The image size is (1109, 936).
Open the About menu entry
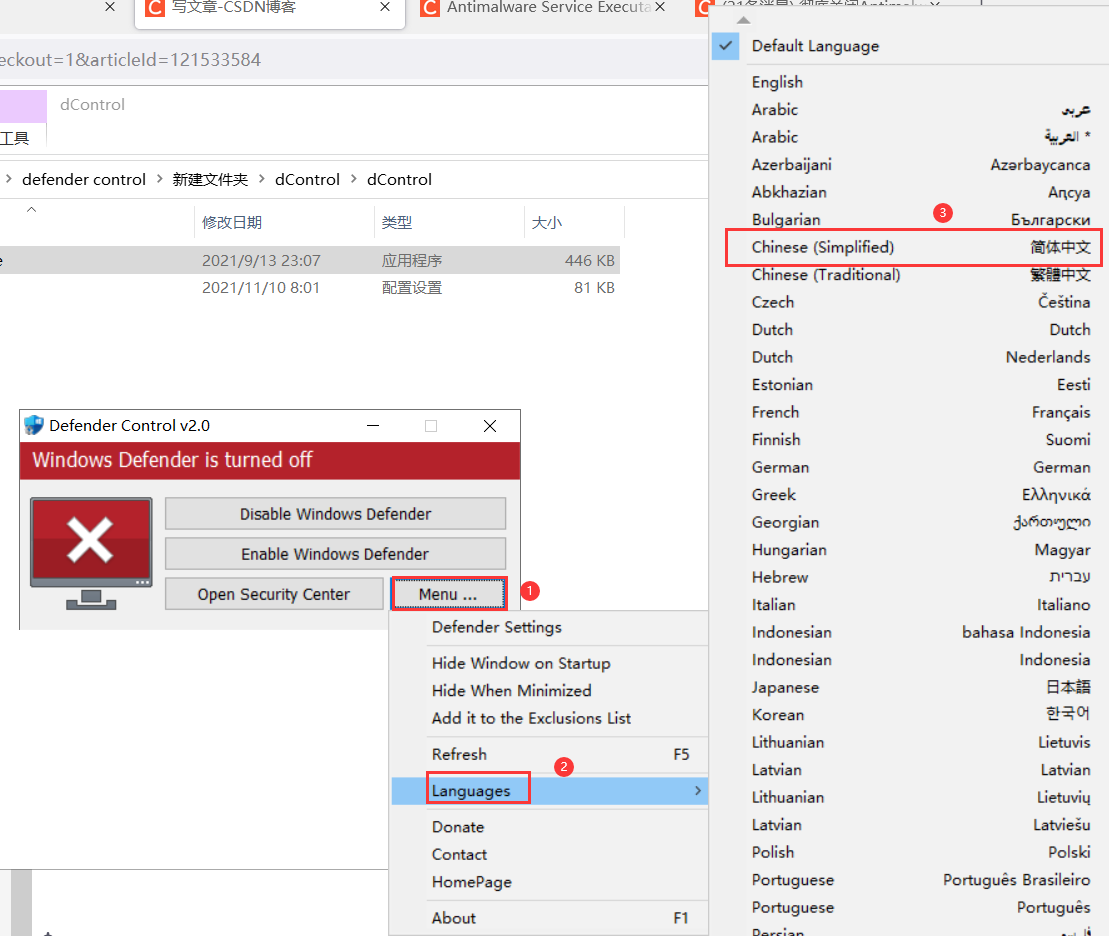pyautogui.click(x=550, y=918)
